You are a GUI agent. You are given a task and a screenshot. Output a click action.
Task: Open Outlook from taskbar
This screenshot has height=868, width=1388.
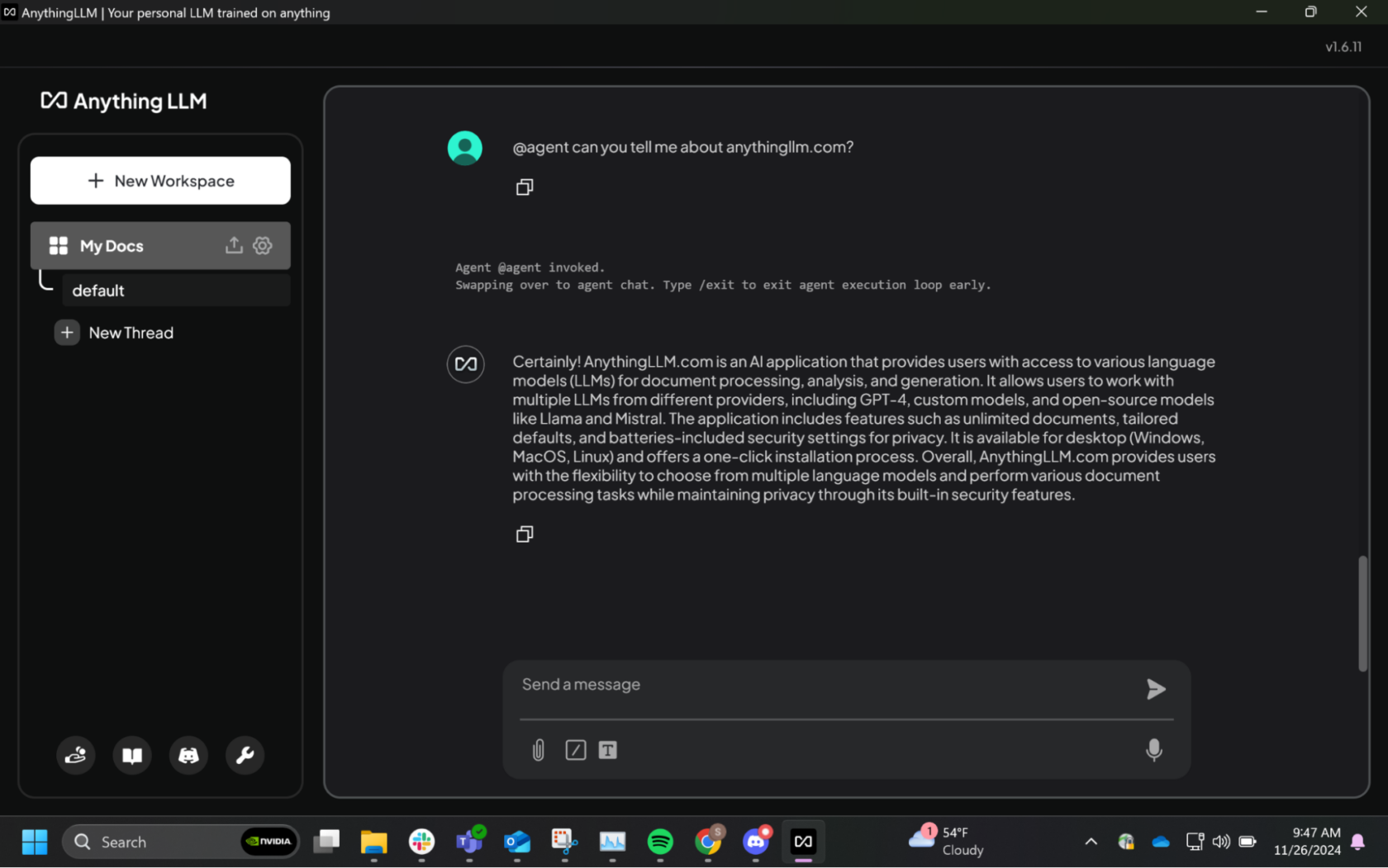tap(517, 842)
